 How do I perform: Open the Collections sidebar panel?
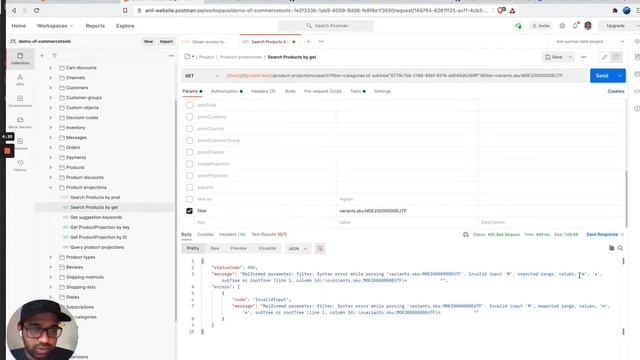tap(20, 58)
